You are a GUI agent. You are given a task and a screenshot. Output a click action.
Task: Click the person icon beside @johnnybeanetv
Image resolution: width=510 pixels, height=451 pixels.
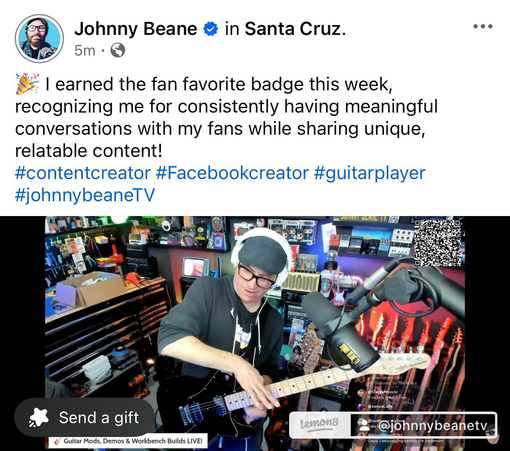pos(365,425)
